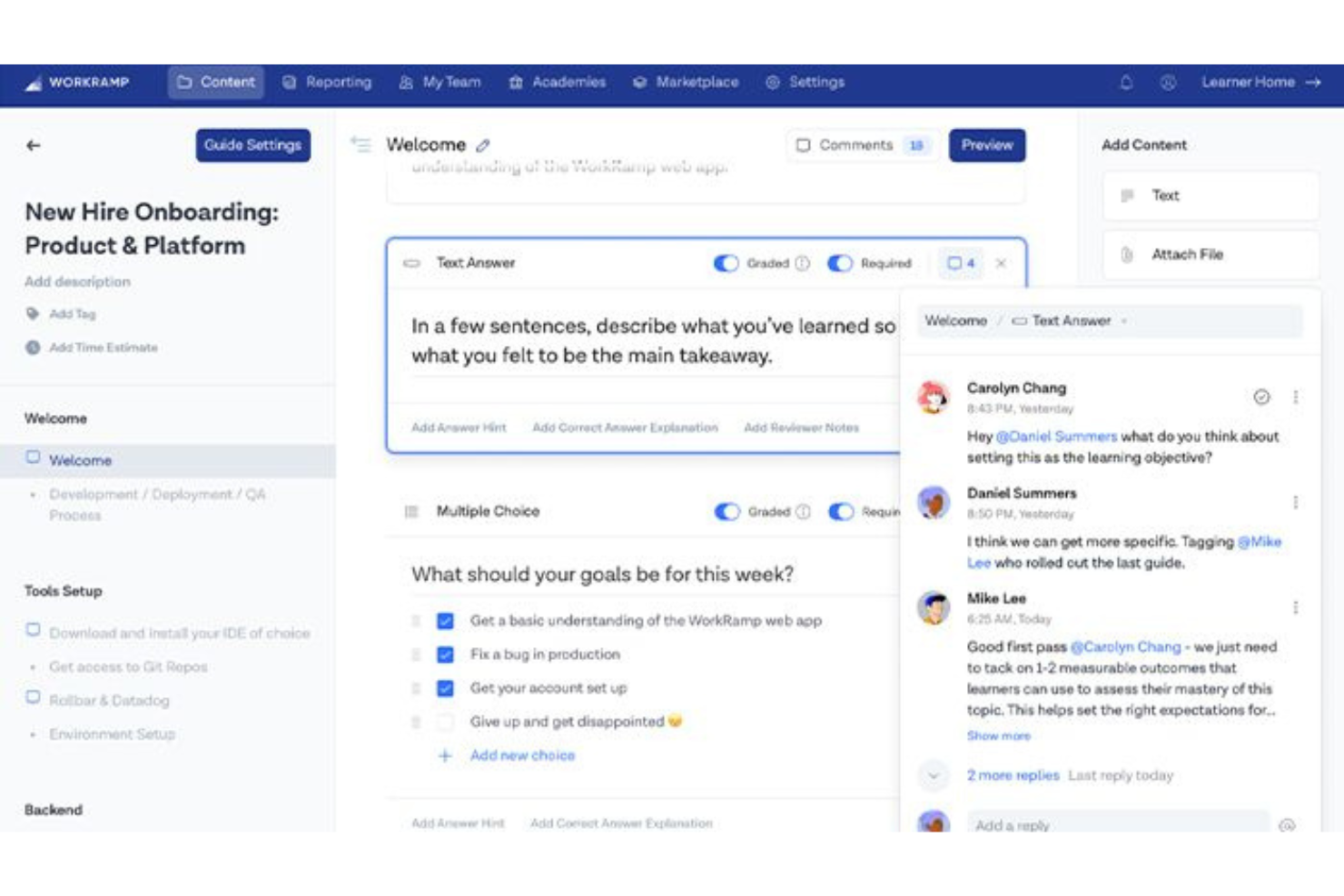Go to Learner Home

click(1261, 83)
